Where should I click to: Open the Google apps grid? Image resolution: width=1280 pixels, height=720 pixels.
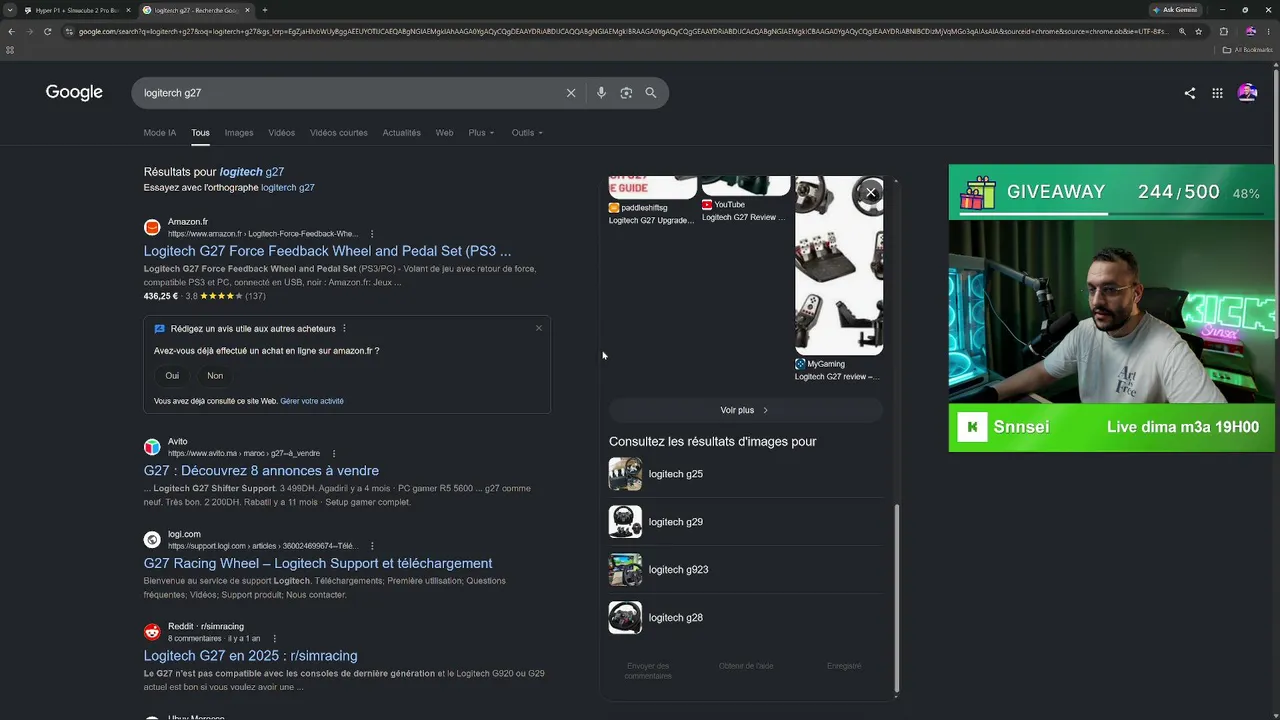[x=1217, y=93]
